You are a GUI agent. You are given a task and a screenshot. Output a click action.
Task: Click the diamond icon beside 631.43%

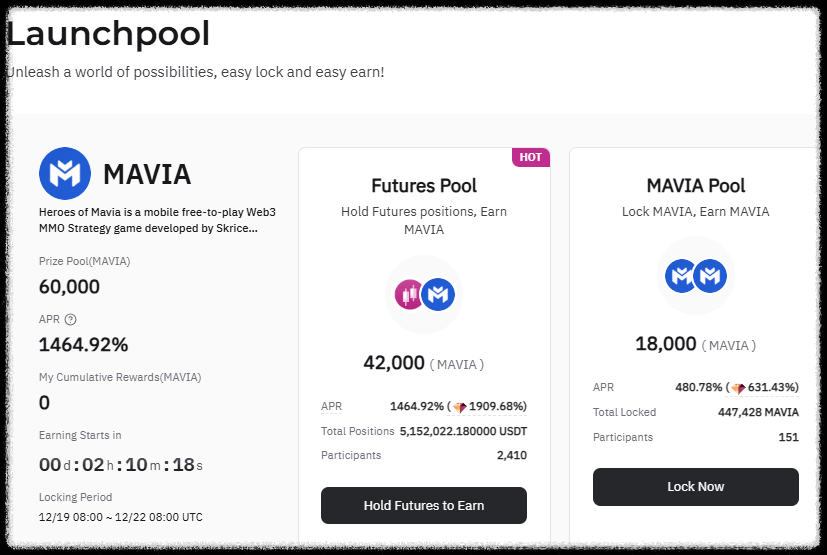tap(738, 388)
